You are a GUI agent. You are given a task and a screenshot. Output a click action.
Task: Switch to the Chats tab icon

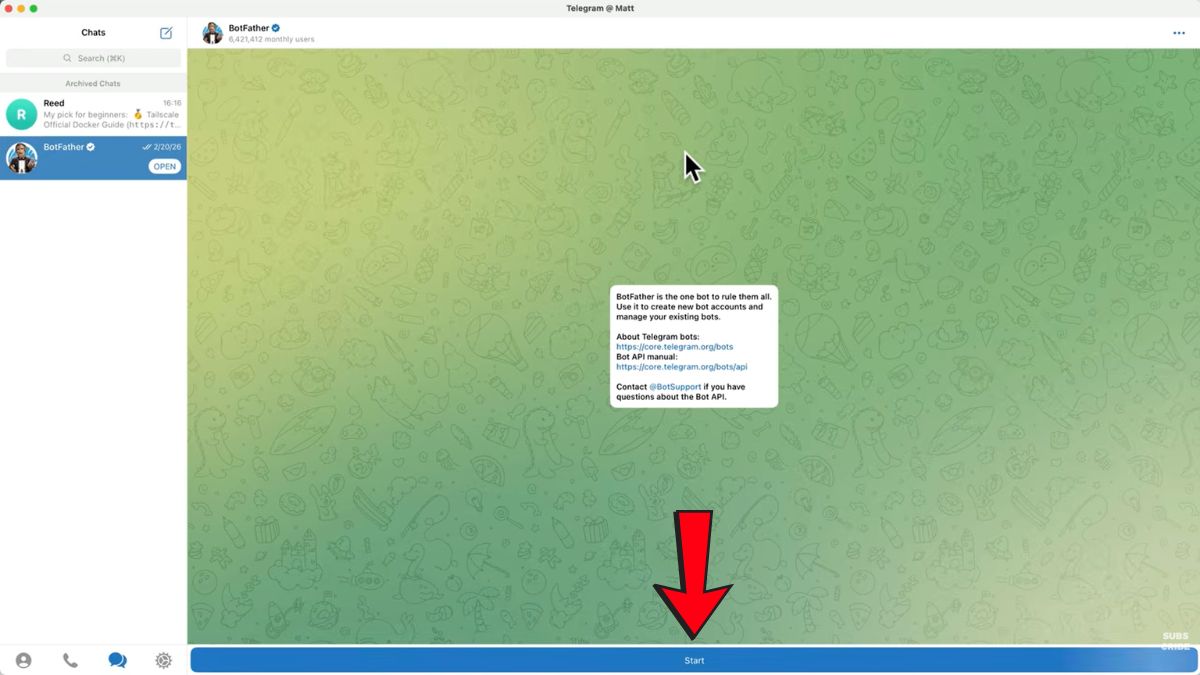coord(117,660)
